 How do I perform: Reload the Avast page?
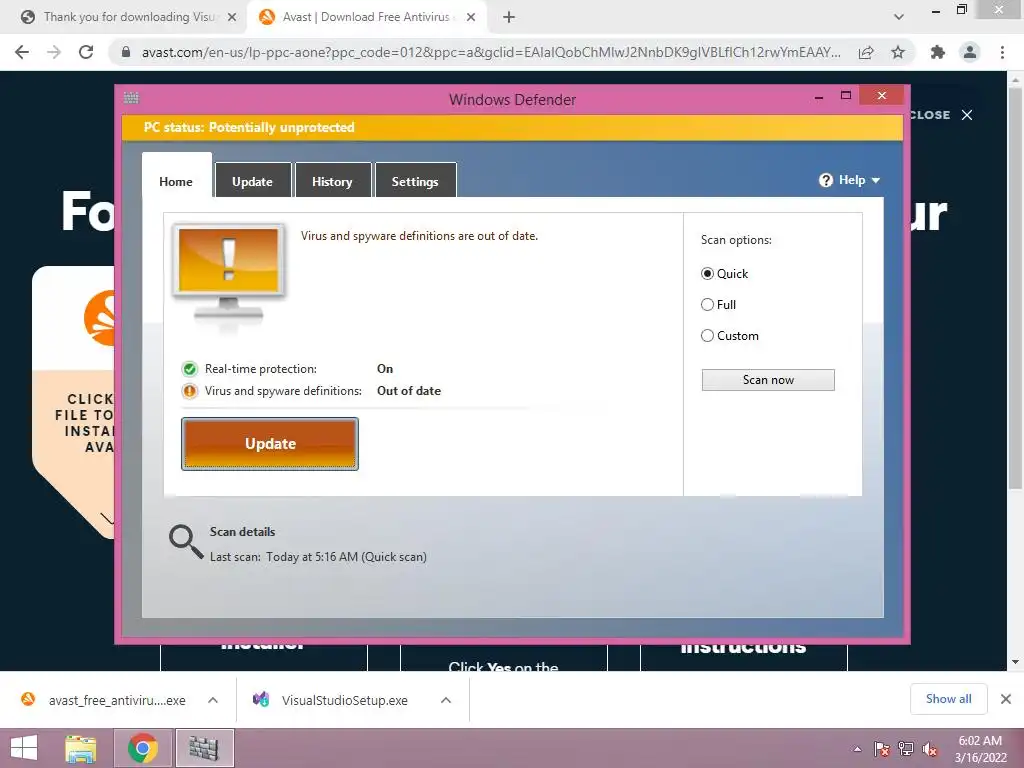[x=86, y=52]
